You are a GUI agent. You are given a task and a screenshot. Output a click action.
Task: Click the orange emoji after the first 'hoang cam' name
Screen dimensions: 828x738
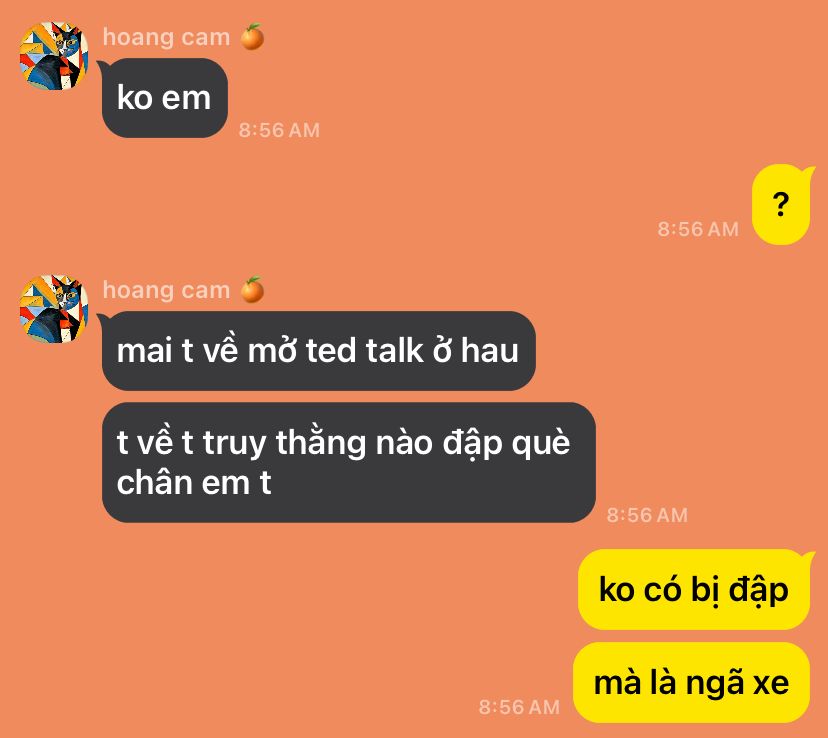252,37
